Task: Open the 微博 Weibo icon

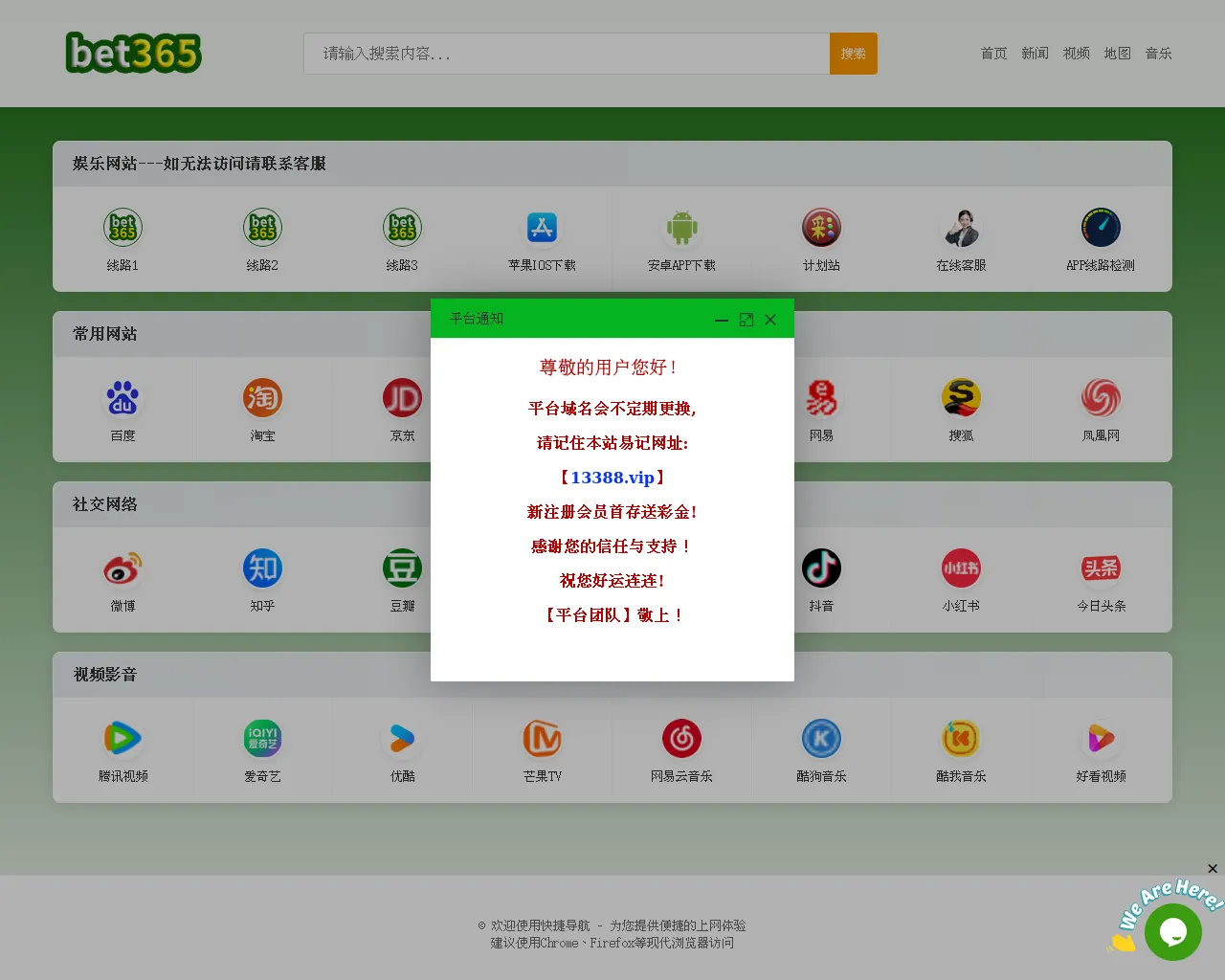Action: 122,568
